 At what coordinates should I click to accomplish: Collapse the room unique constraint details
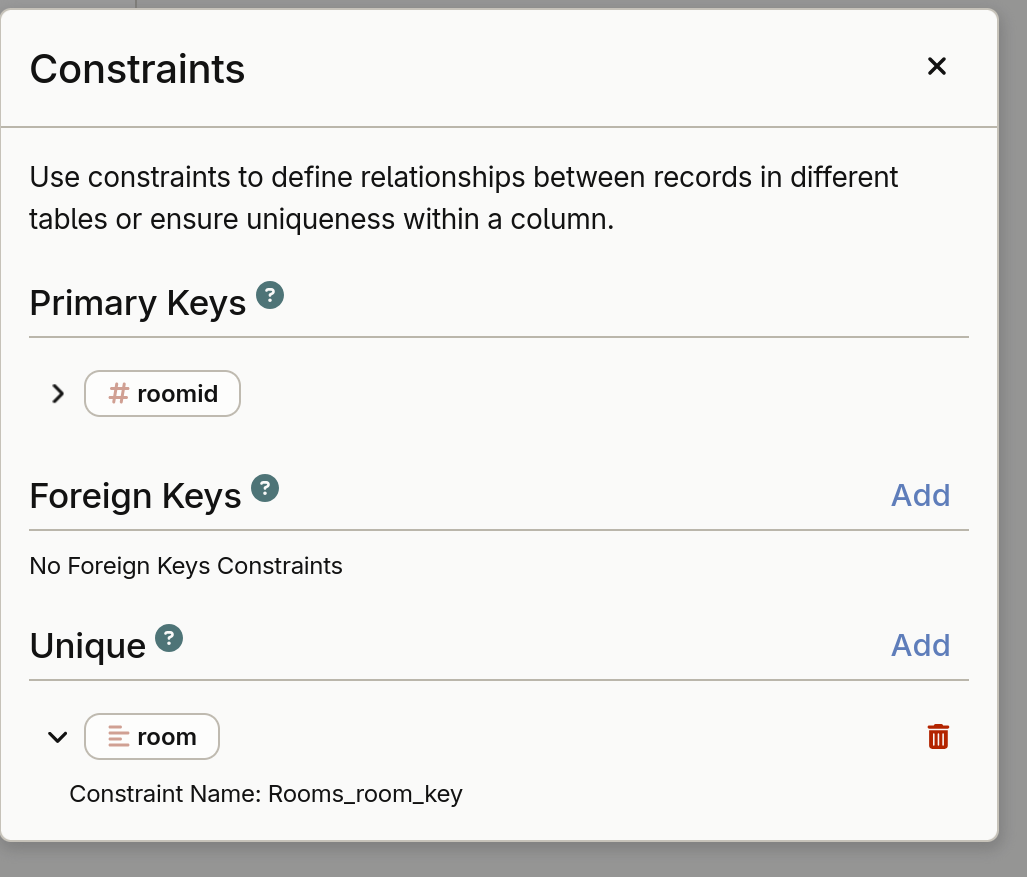58,737
